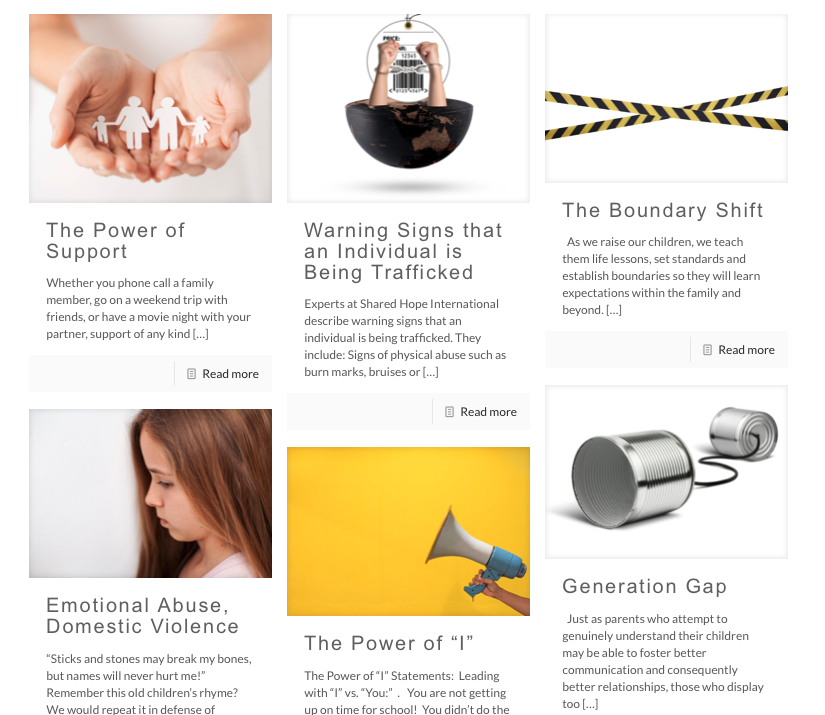Open The Boundary Shift article title
The width and height of the screenshot is (825, 715).
coord(662,210)
